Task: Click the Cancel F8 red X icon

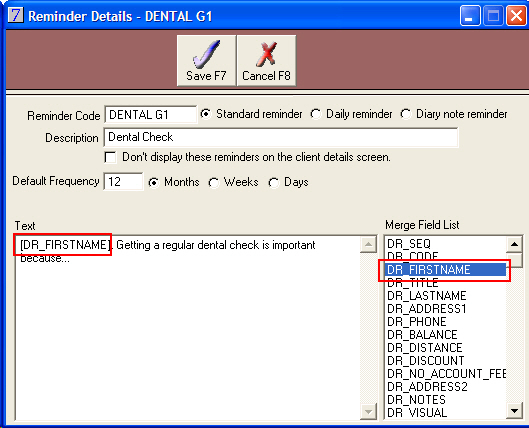Action: [267, 54]
